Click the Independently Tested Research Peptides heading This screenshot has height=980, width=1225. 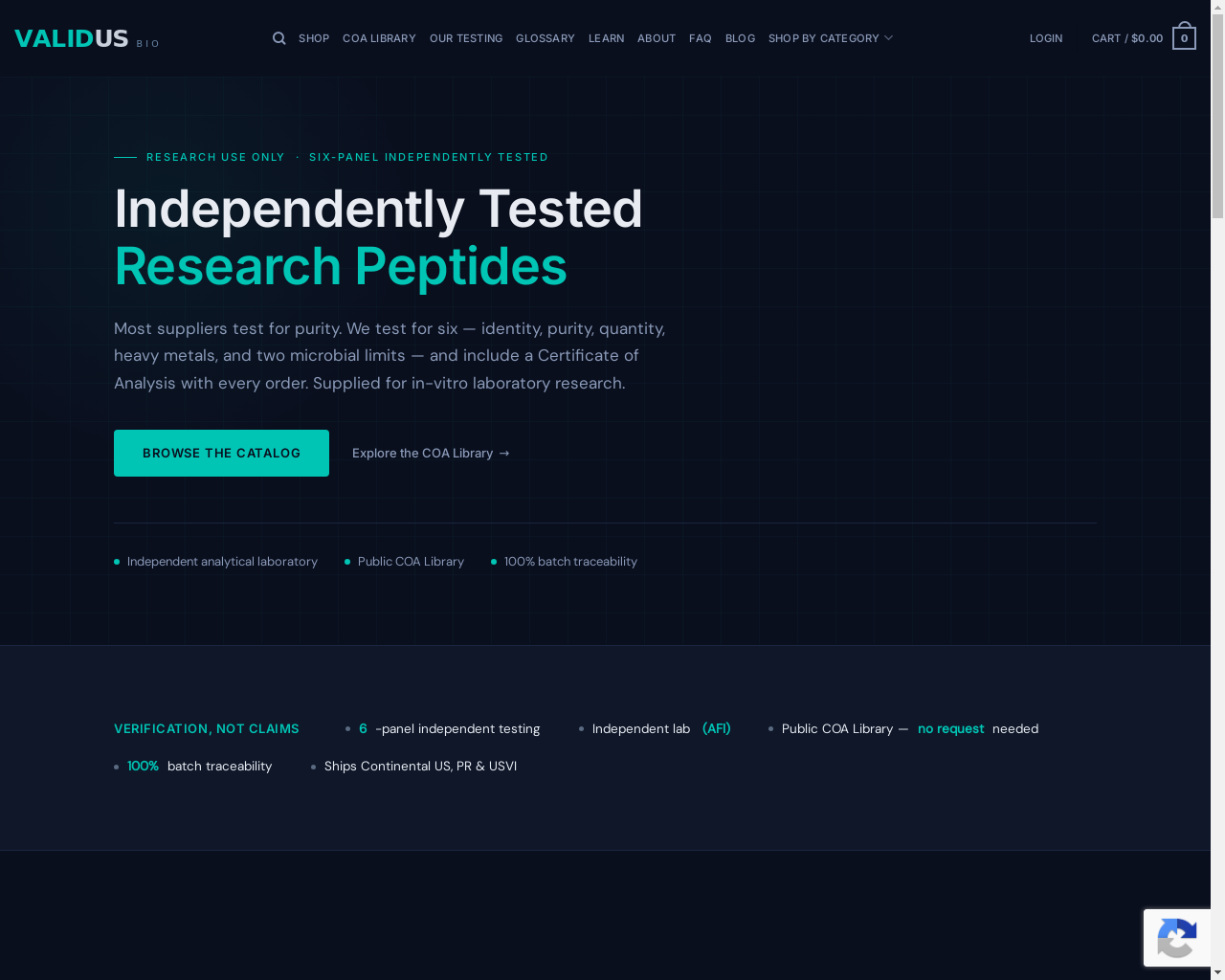coord(378,237)
